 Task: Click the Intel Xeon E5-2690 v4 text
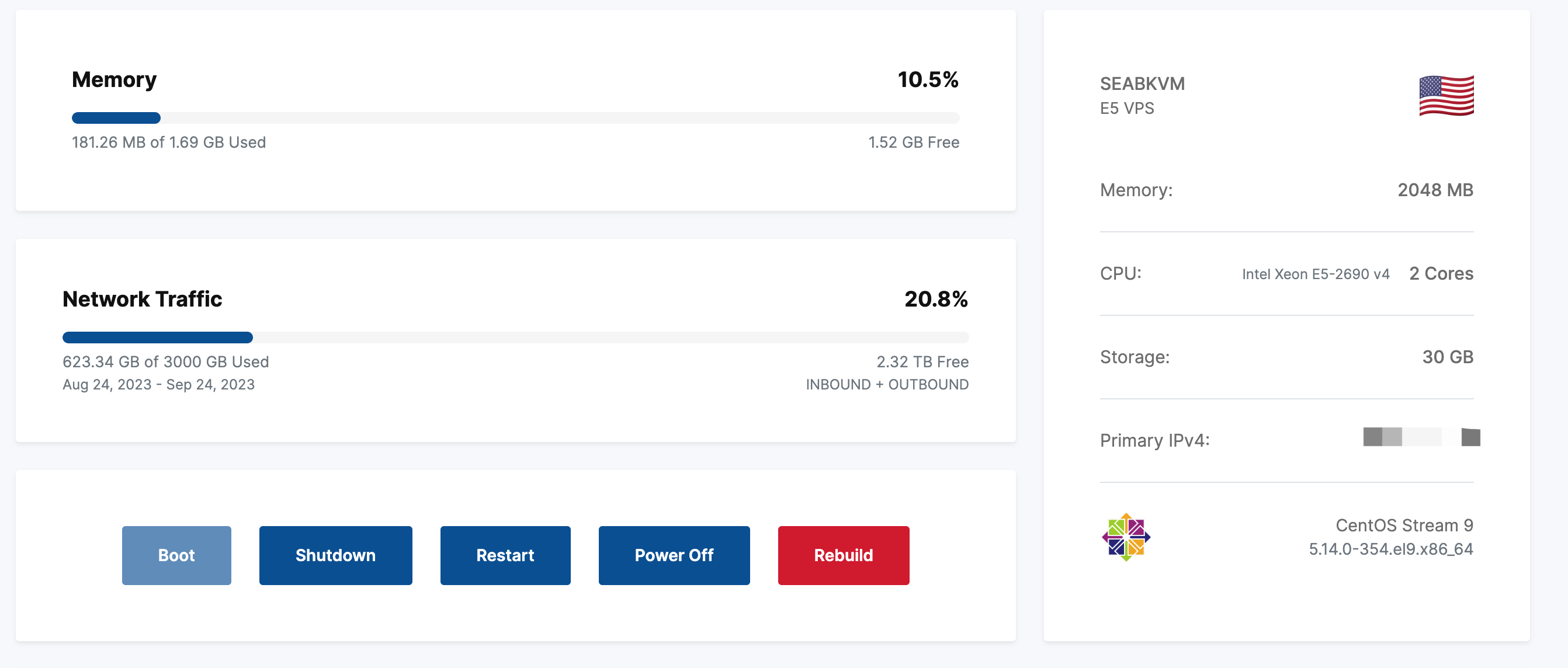[x=1316, y=274]
